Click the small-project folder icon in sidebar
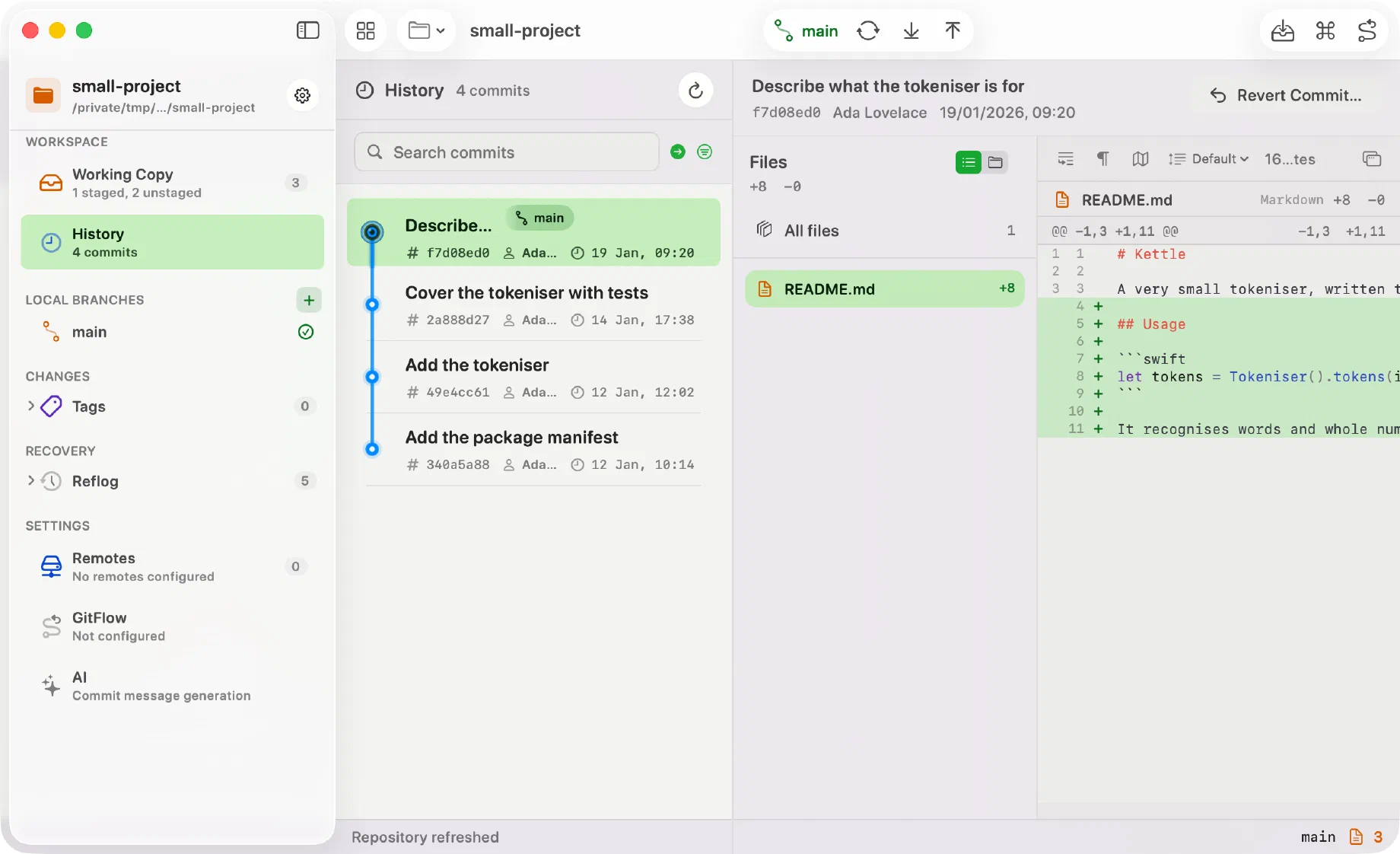1400x854 pixels. 43,95
